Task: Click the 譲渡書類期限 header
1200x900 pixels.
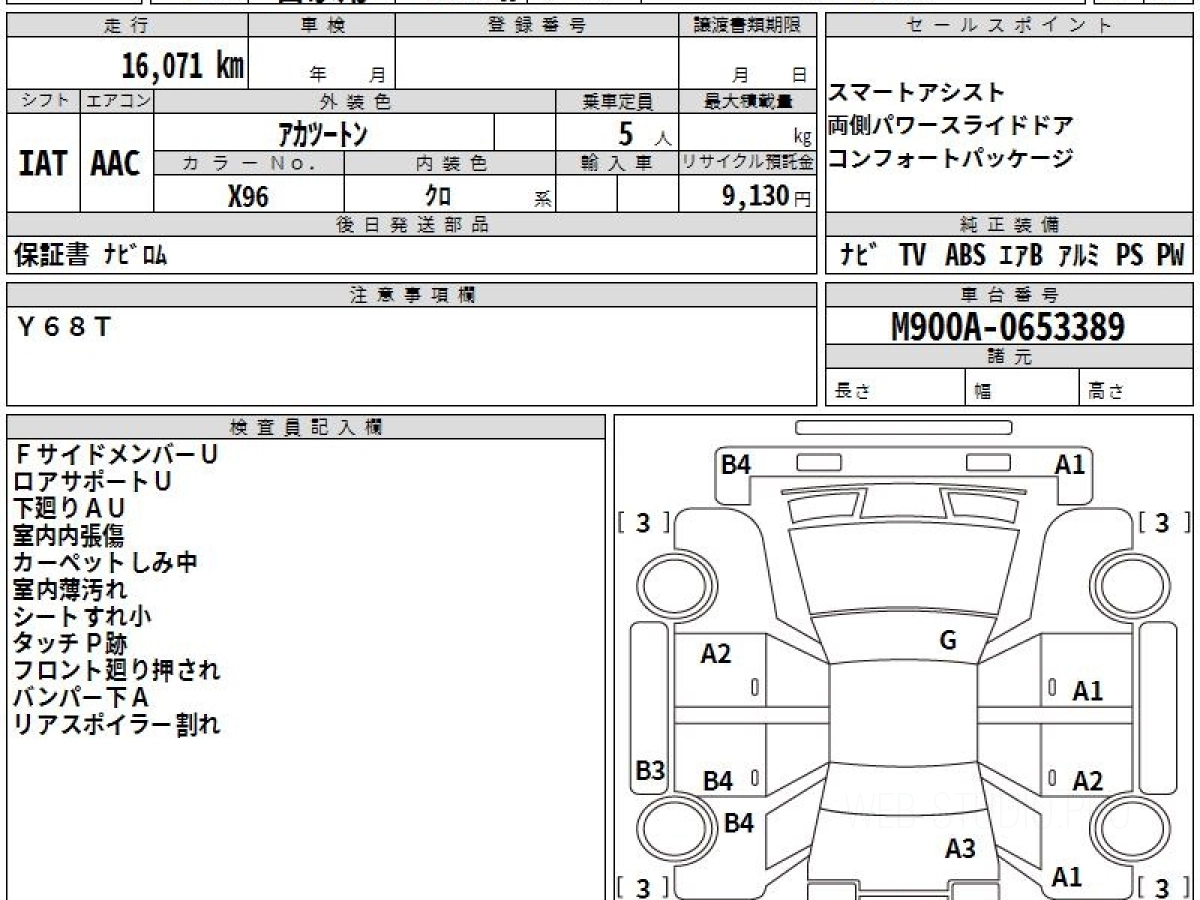Action: (748, 26)
